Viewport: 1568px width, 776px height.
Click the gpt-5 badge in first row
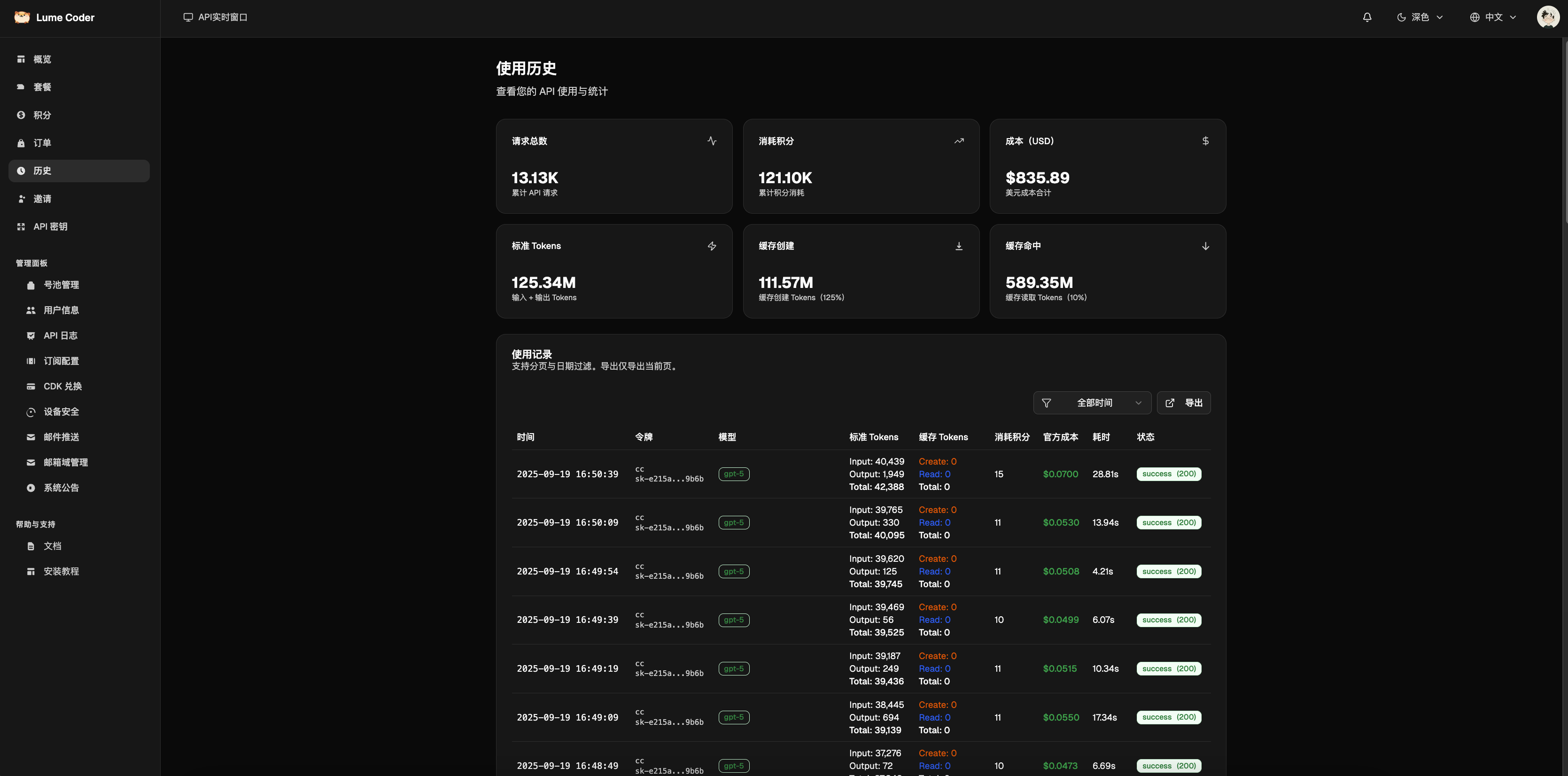(x=733, y=473)
